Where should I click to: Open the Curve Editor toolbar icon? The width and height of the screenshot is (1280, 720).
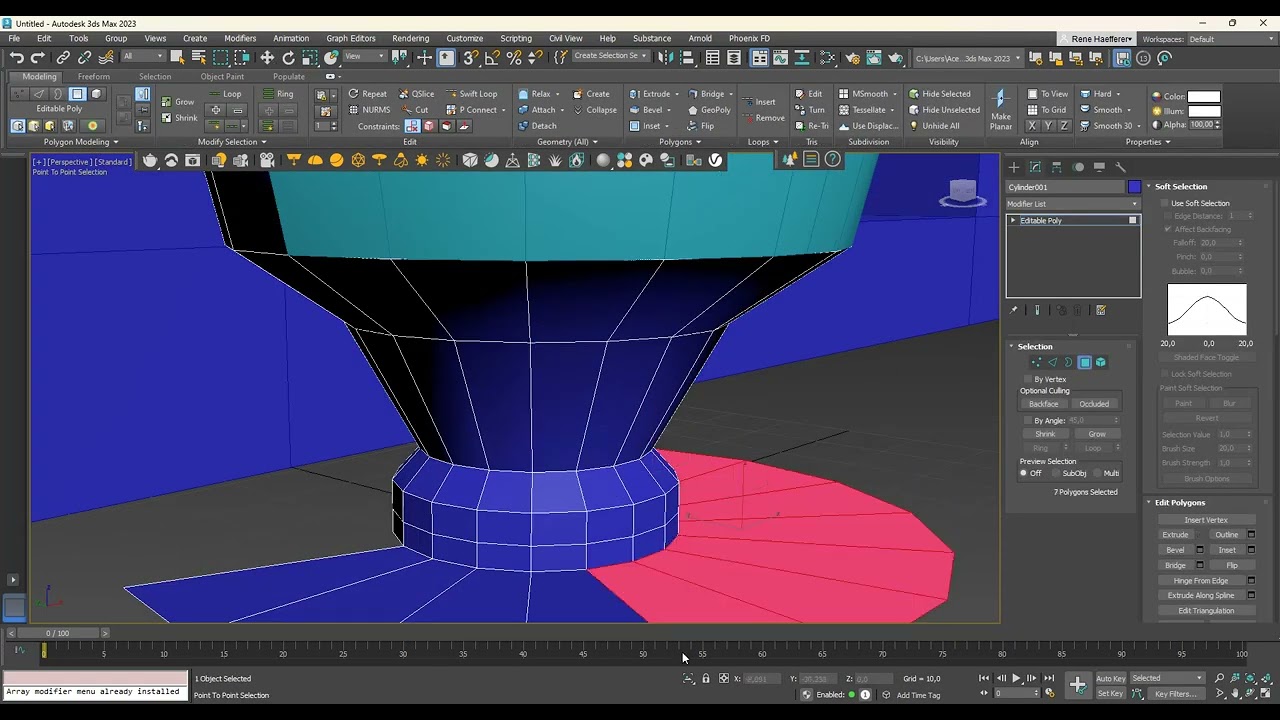(781, 58)
